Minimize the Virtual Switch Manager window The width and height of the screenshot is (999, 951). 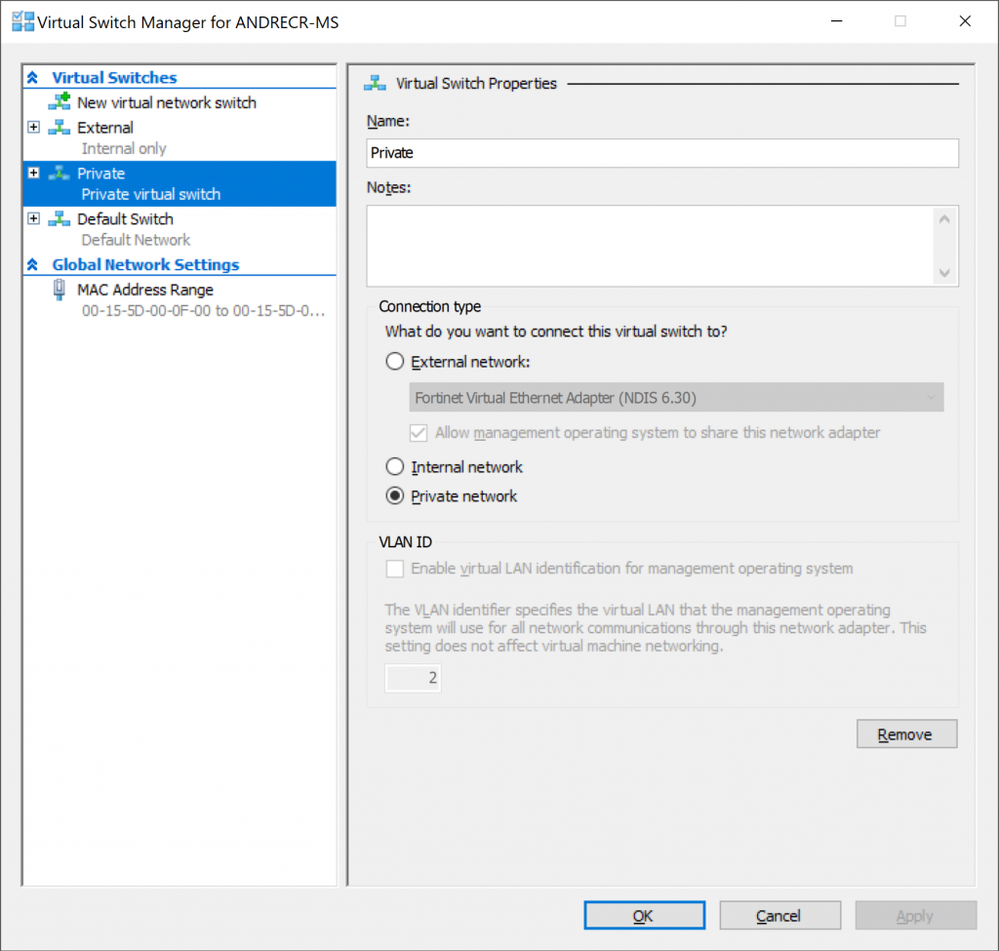click(x=837, y=21)
